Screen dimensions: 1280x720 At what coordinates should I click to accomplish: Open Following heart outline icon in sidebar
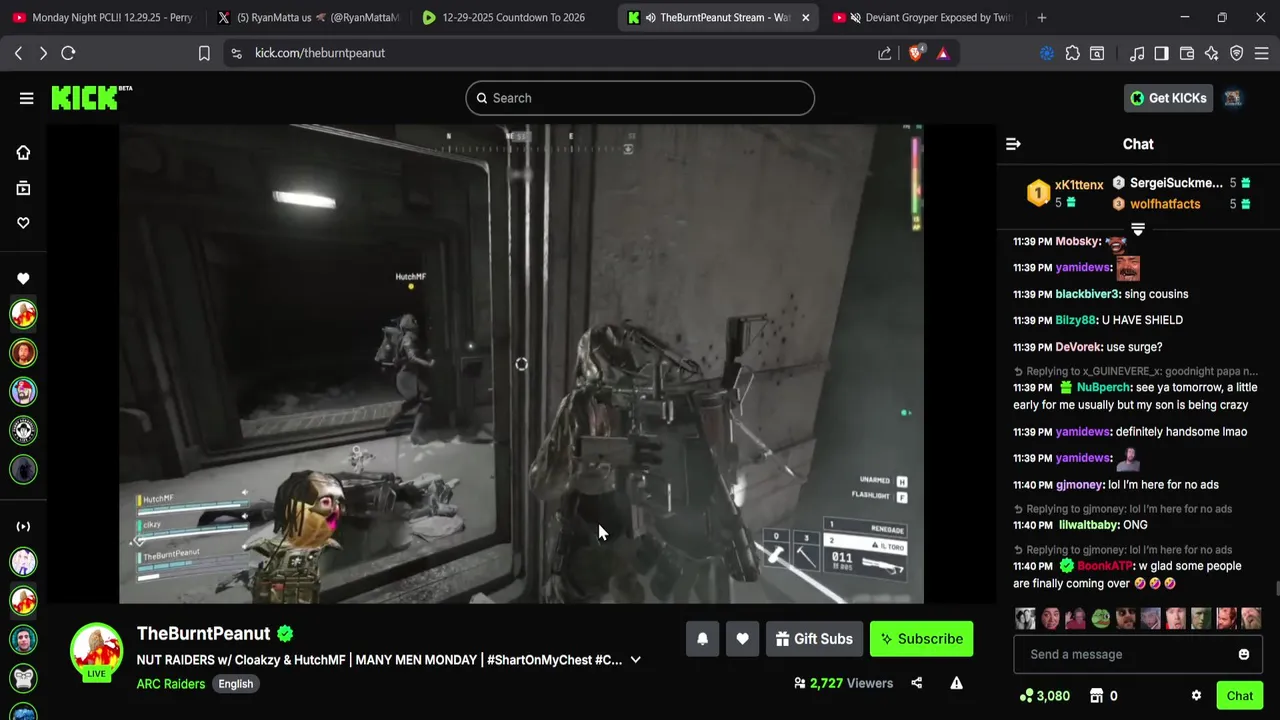[23, 223]
